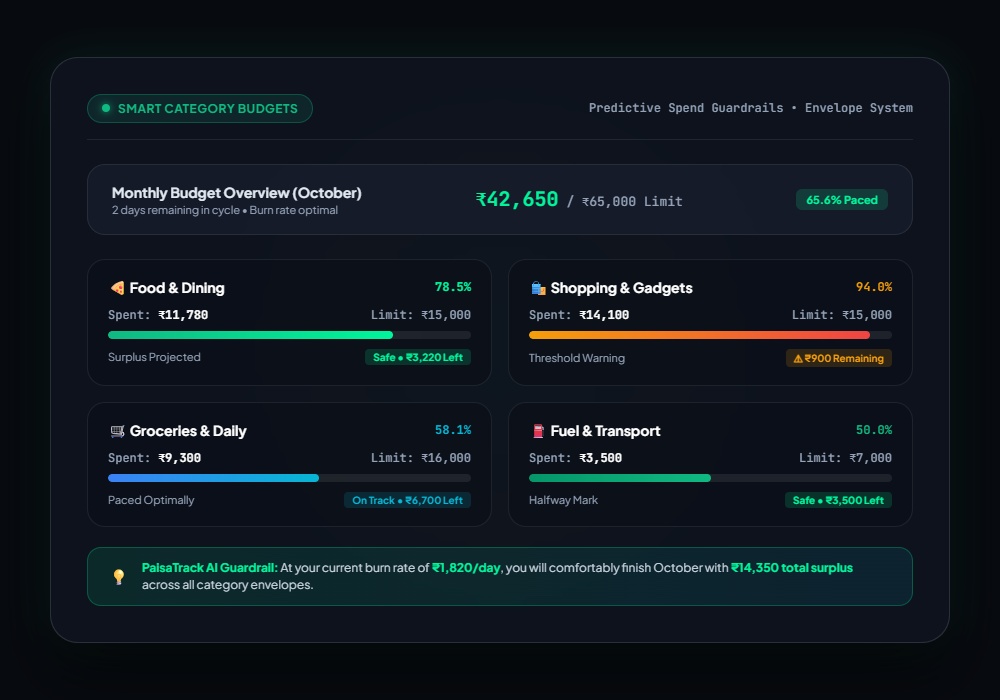Click the shopping bag icon beside Shopping & Gadgets

click(x=538, y=288)
